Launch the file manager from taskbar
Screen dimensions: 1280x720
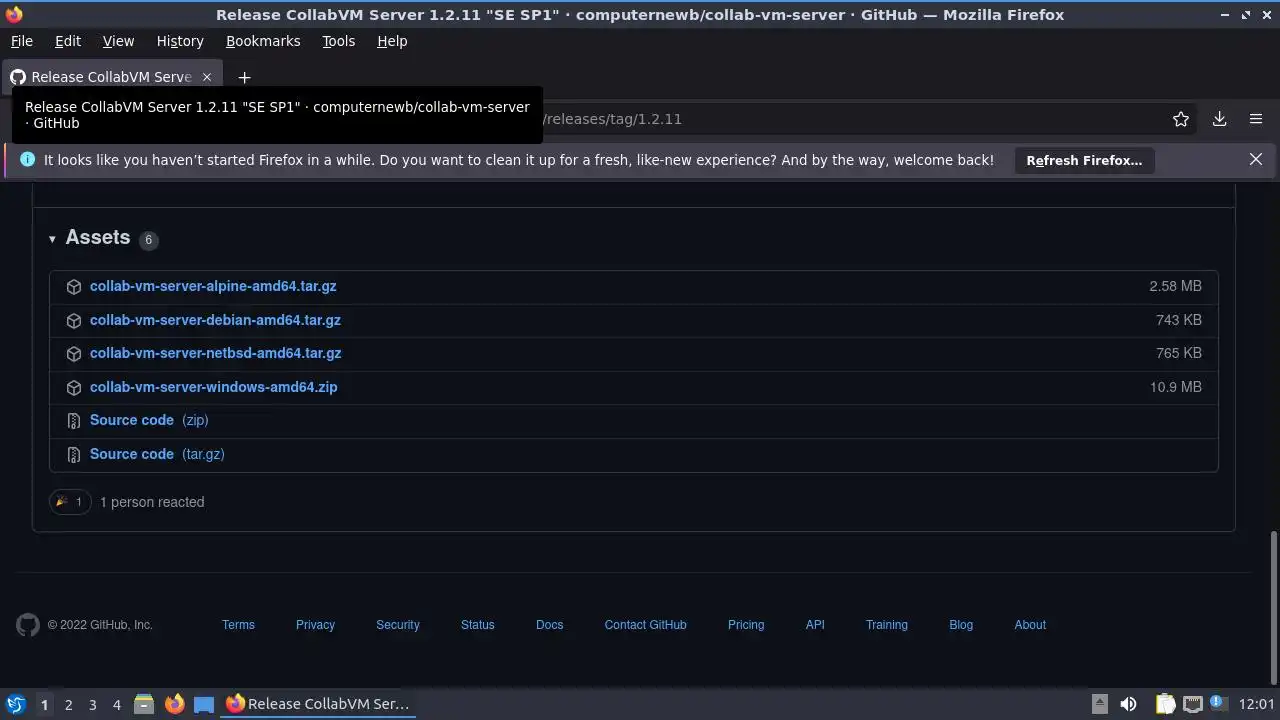point(144,704)
